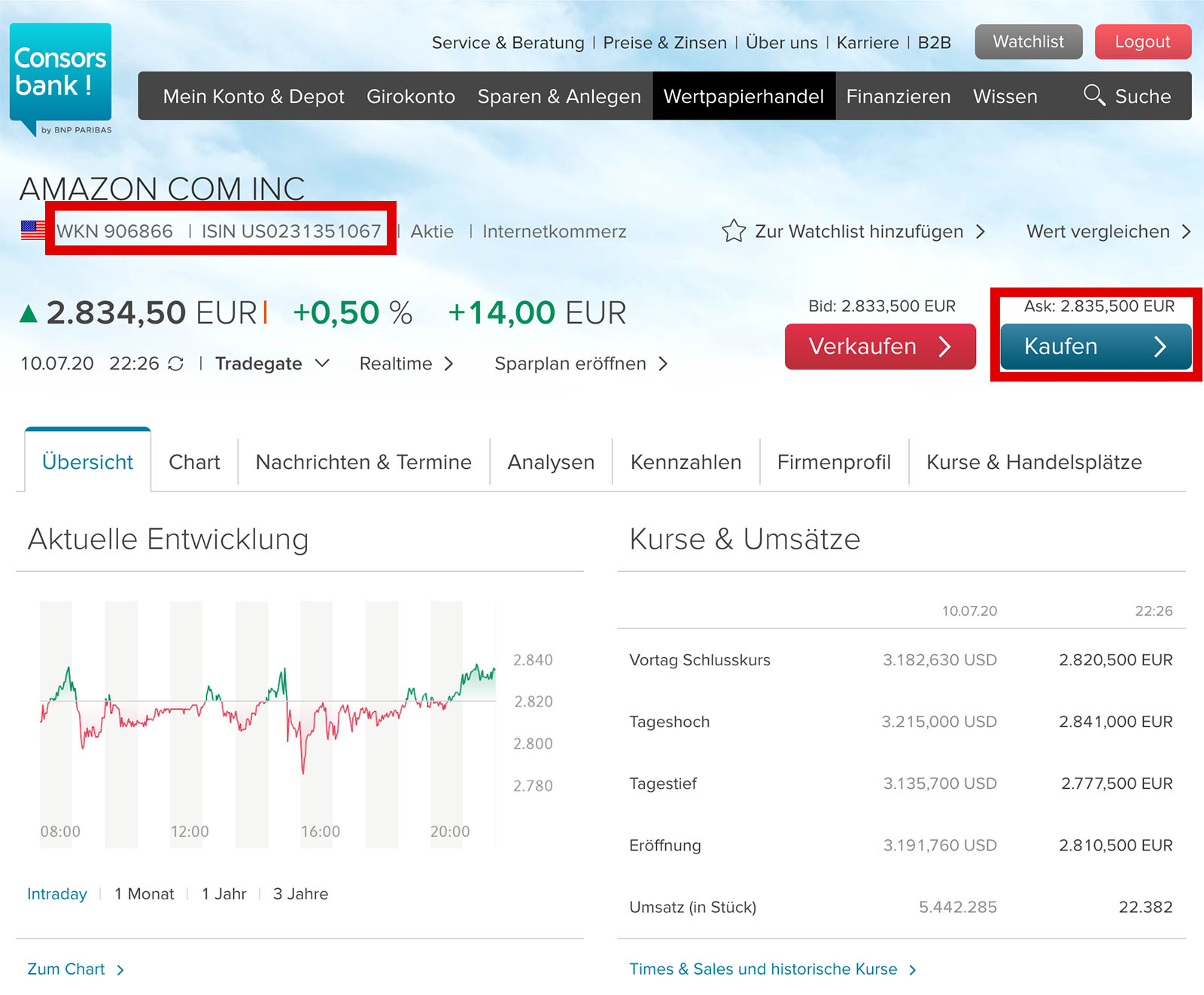Click the red Verkaufen button
This screenshot has width=1204, height=995.
tap(880, 346)
